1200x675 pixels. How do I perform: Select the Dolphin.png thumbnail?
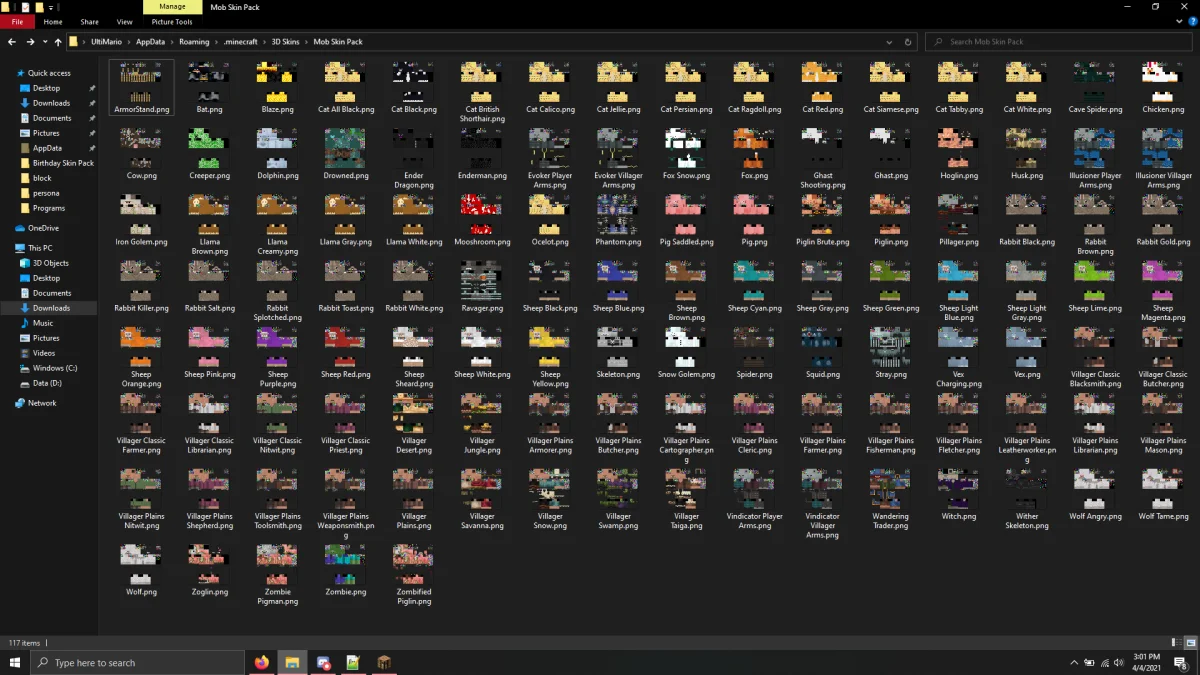pos(277,148)
